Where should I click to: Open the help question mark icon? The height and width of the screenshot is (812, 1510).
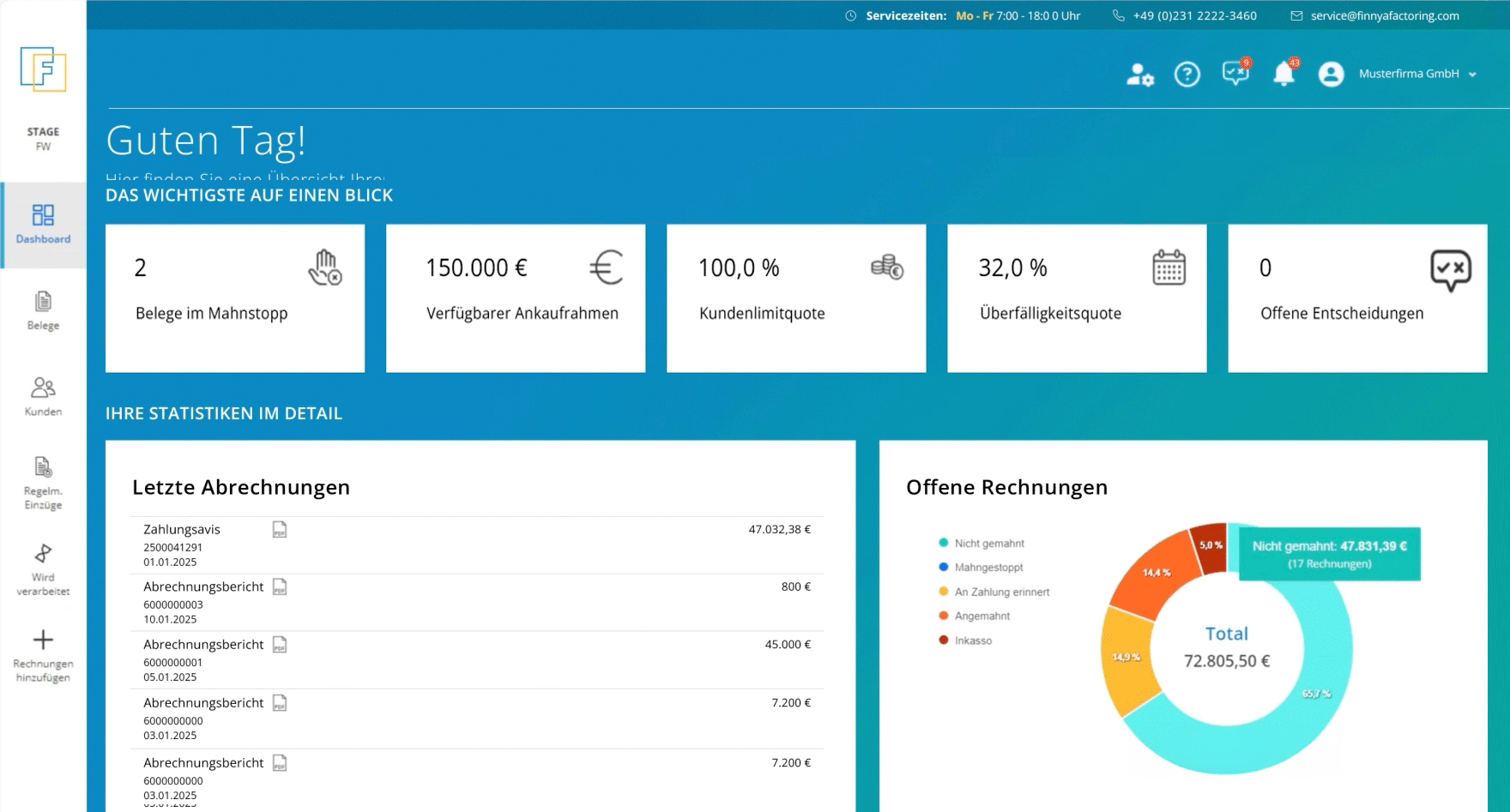point(1187,75)
